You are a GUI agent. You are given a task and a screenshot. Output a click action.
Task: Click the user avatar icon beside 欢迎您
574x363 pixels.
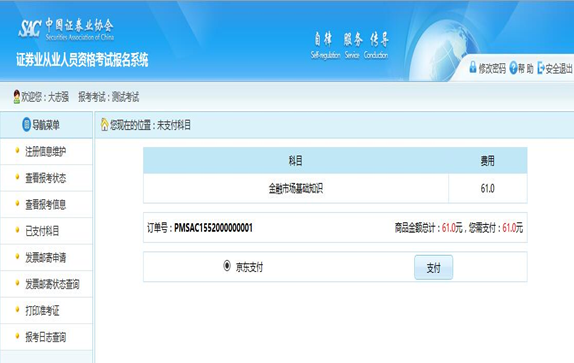tap(16, 97)
